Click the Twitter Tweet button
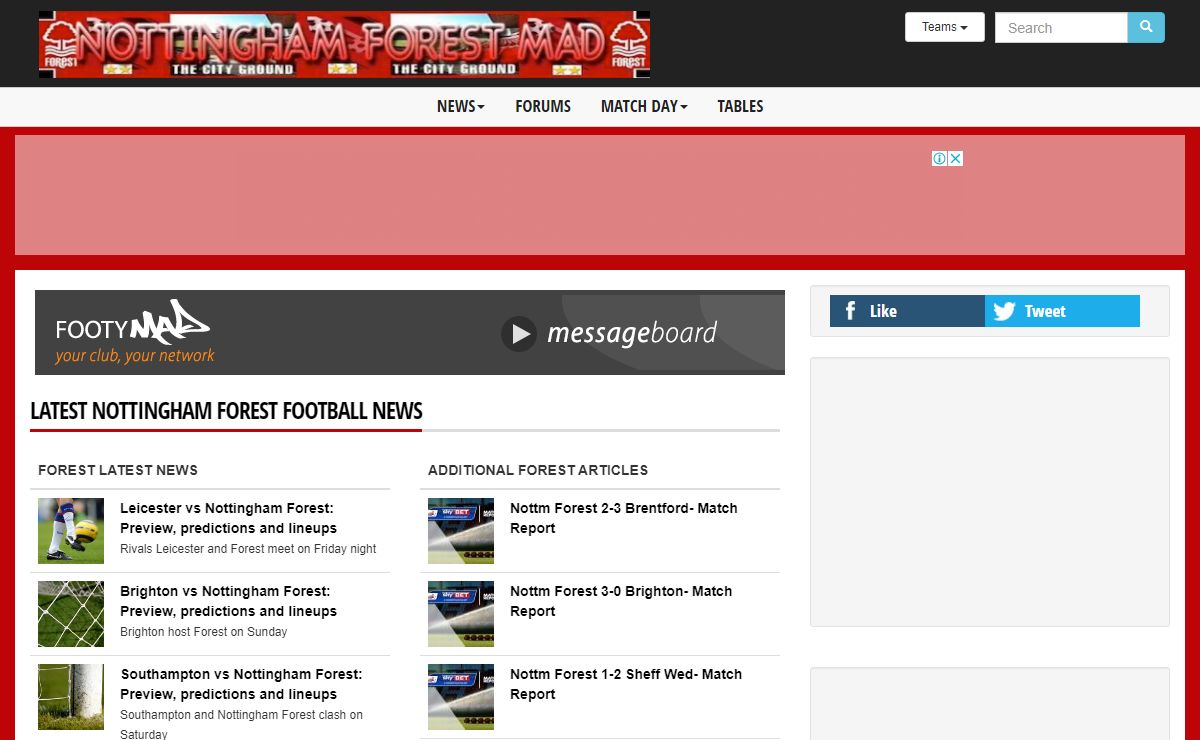Screen dimensions: 1200x740 click(x=1062, y=311)
